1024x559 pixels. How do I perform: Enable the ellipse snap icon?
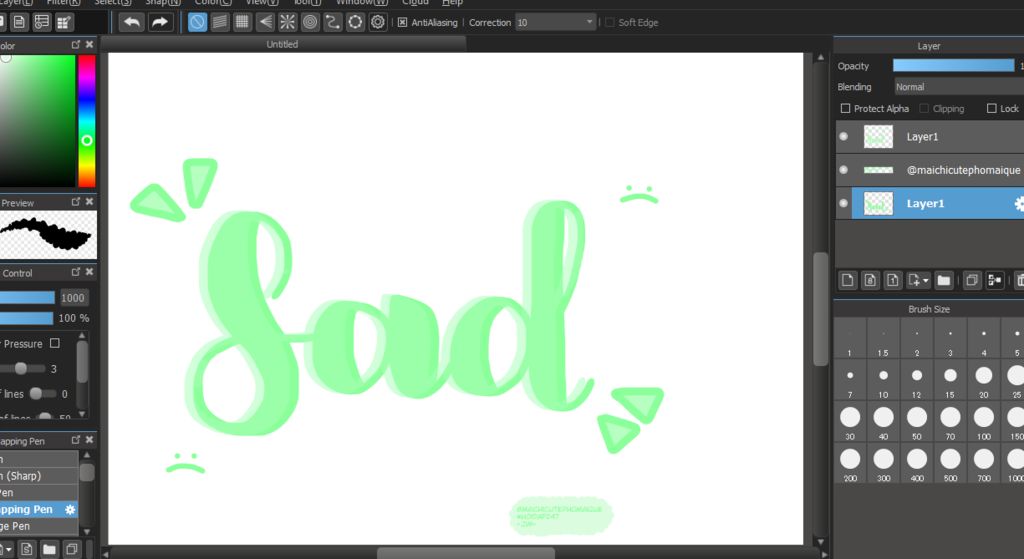355,22
